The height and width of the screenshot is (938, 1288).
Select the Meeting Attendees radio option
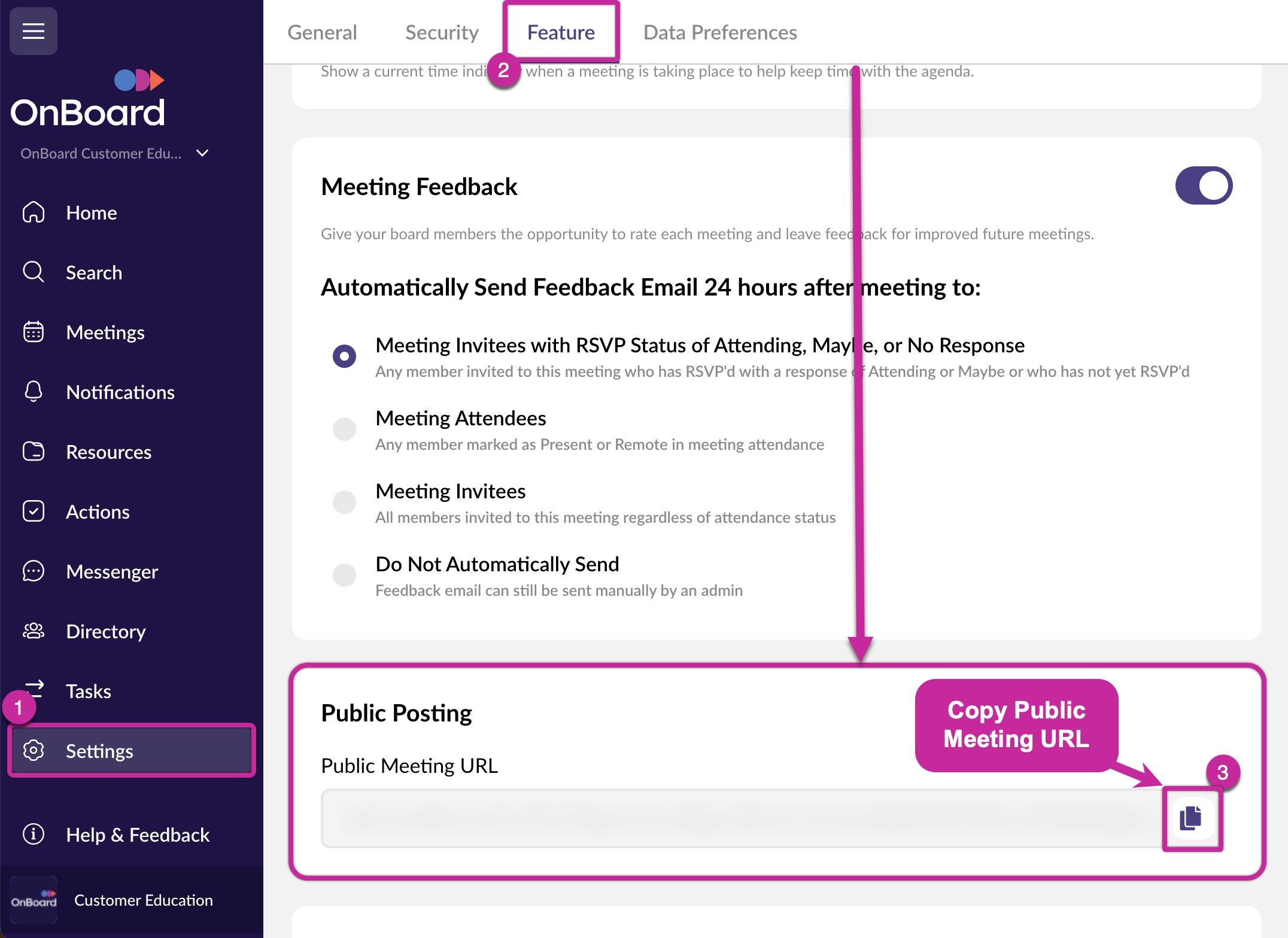tap(345, 429)
